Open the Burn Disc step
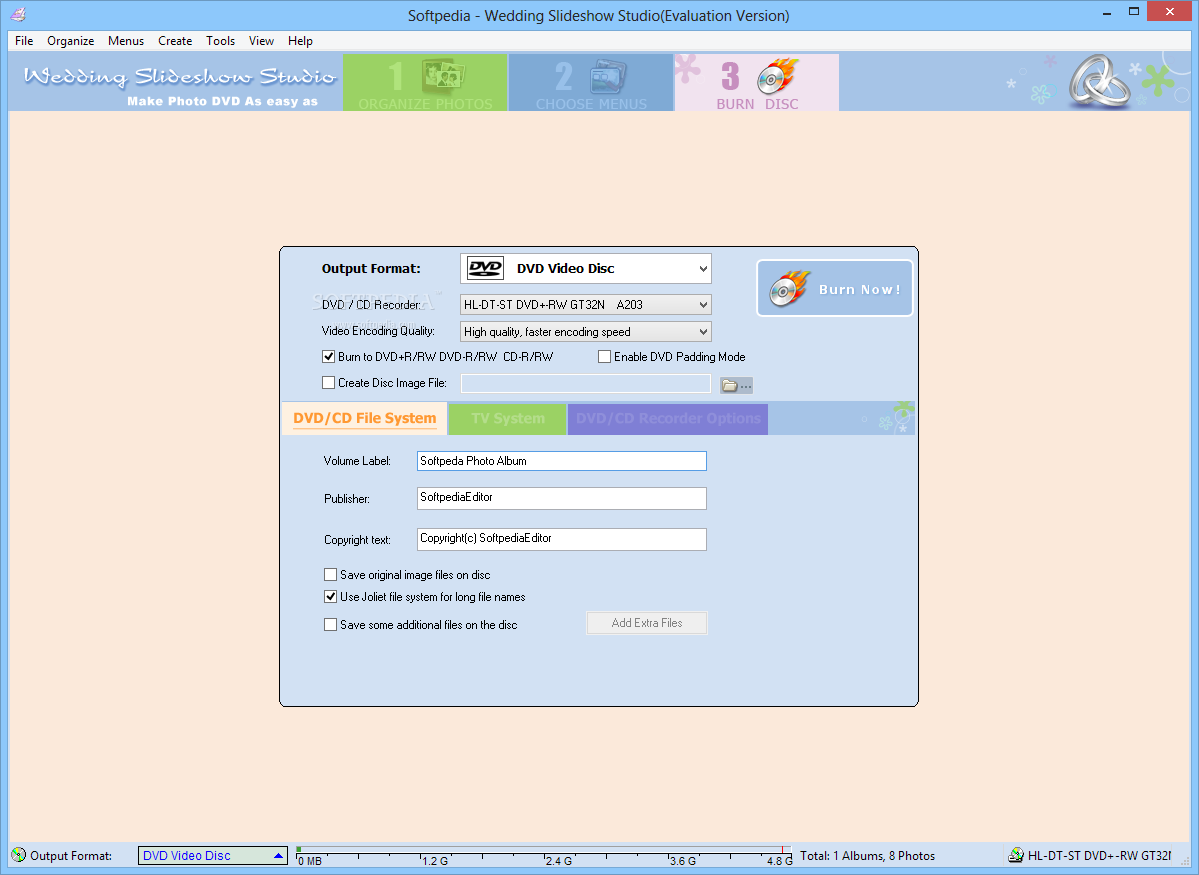This screenshot has width=1199, height=875. (756, 83)
